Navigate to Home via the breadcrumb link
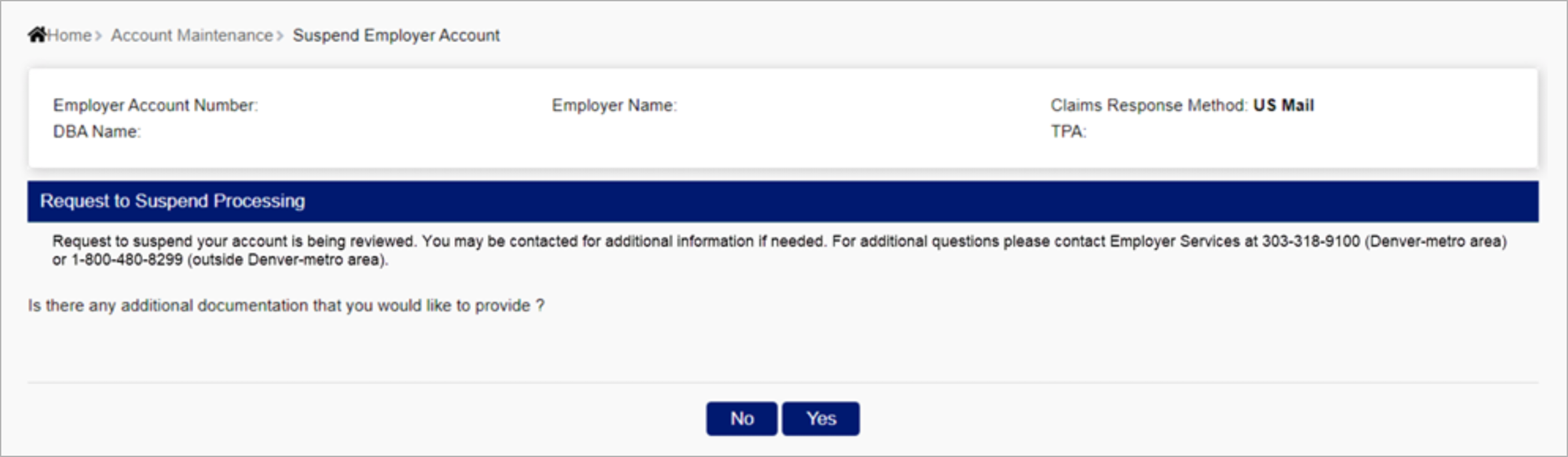 tap(69, 35)
